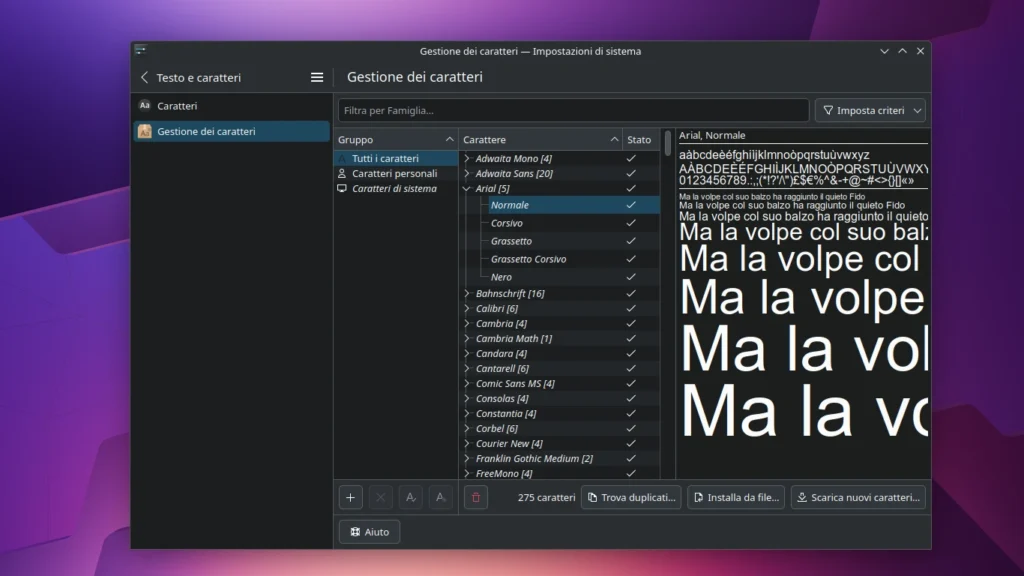This screenshot has height=576, width=1024.
Task: Open the sidebar hamburger menu icon
Action: pos(317,77)
